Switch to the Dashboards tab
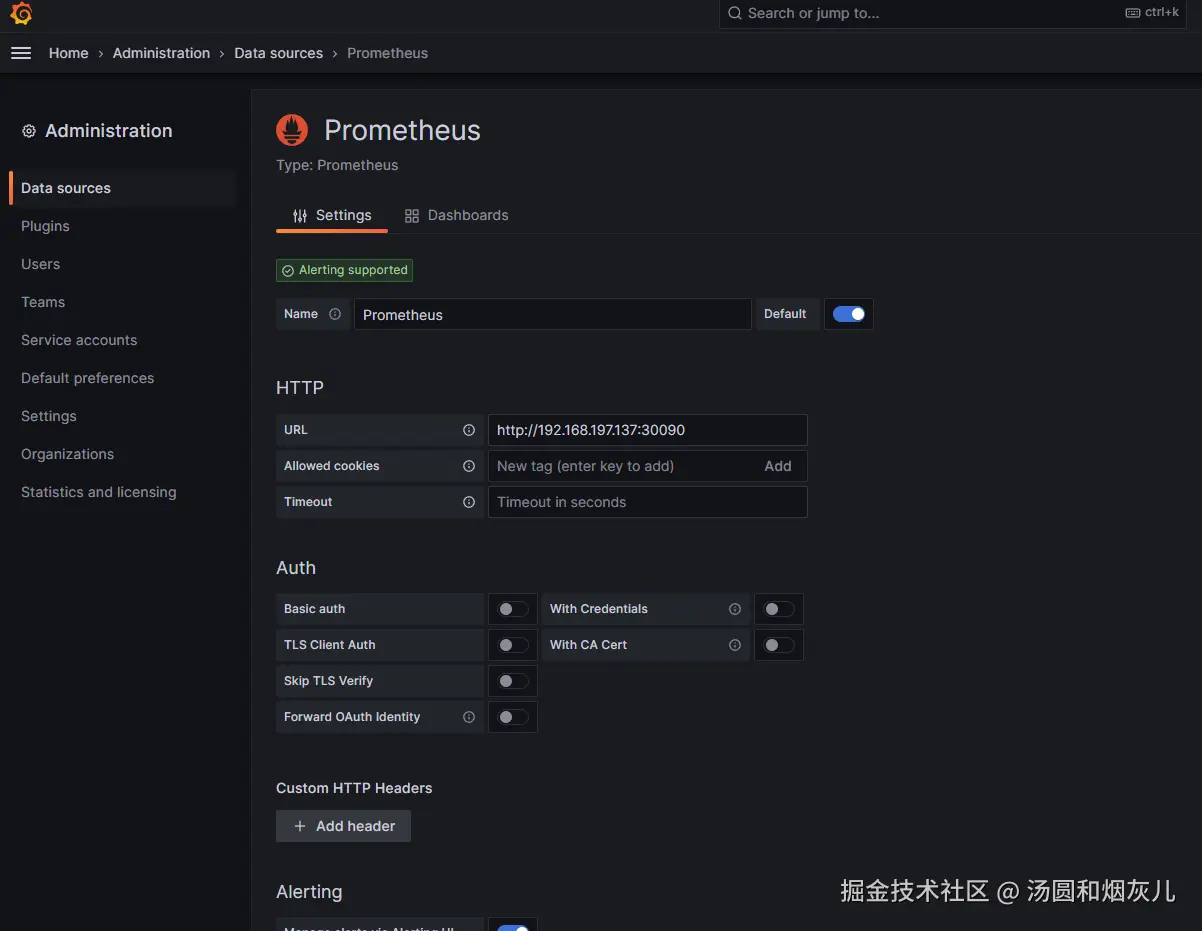Viewport: 1202px width, 931px height. [456, 215]
